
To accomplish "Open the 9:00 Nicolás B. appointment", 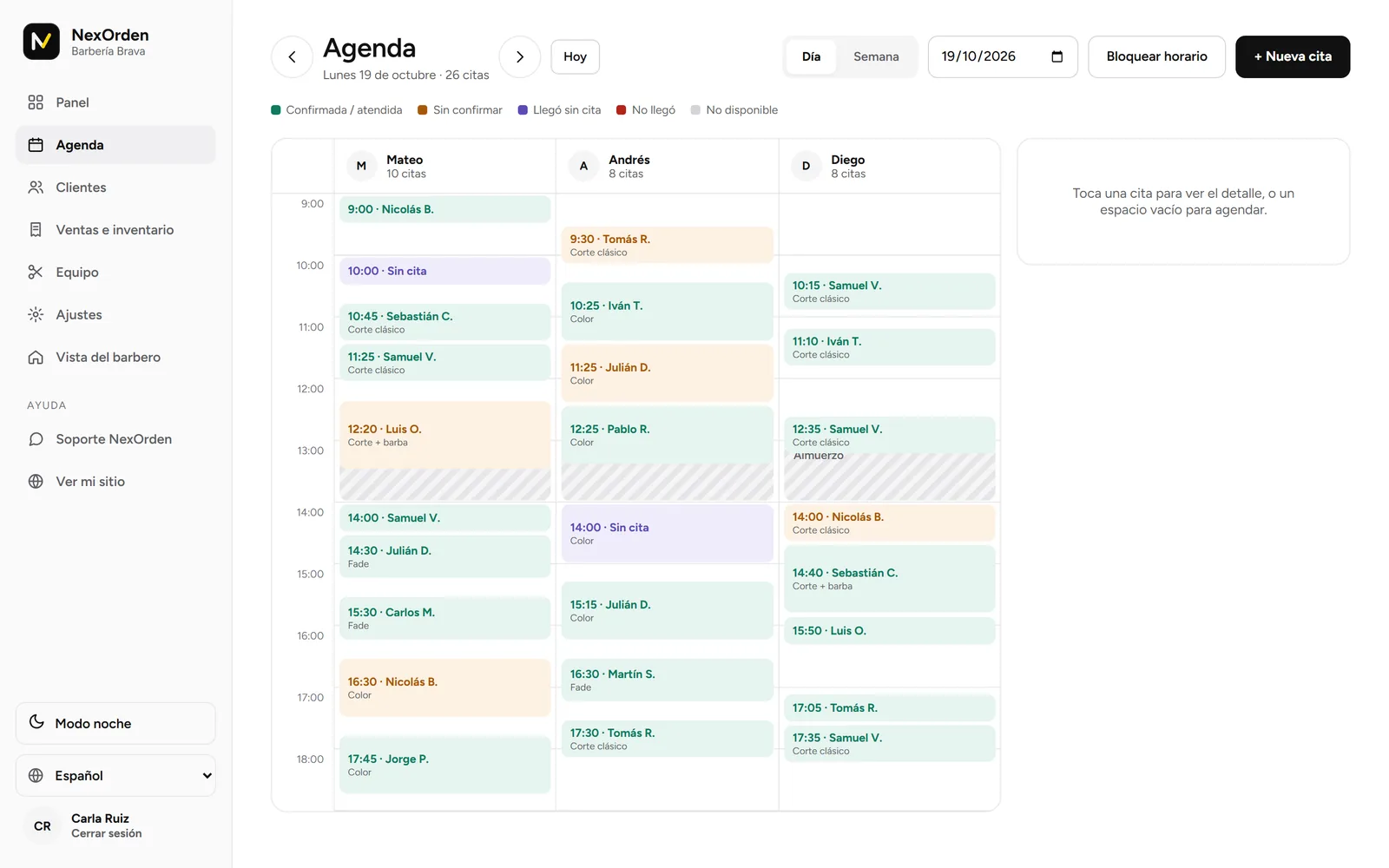I will coord(444,209).
